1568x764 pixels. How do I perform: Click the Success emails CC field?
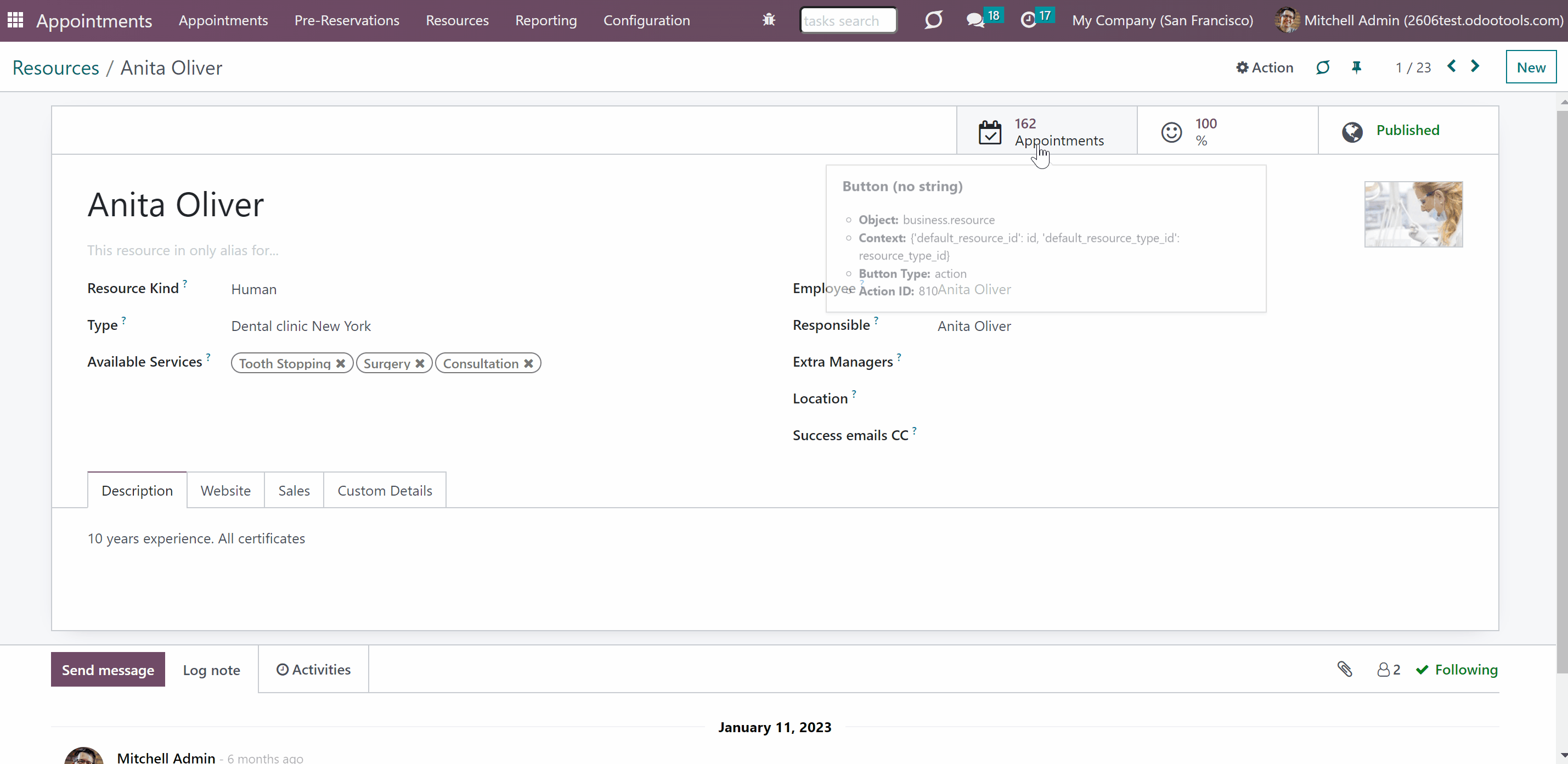pyautogui.click(x=1199, y=435)
